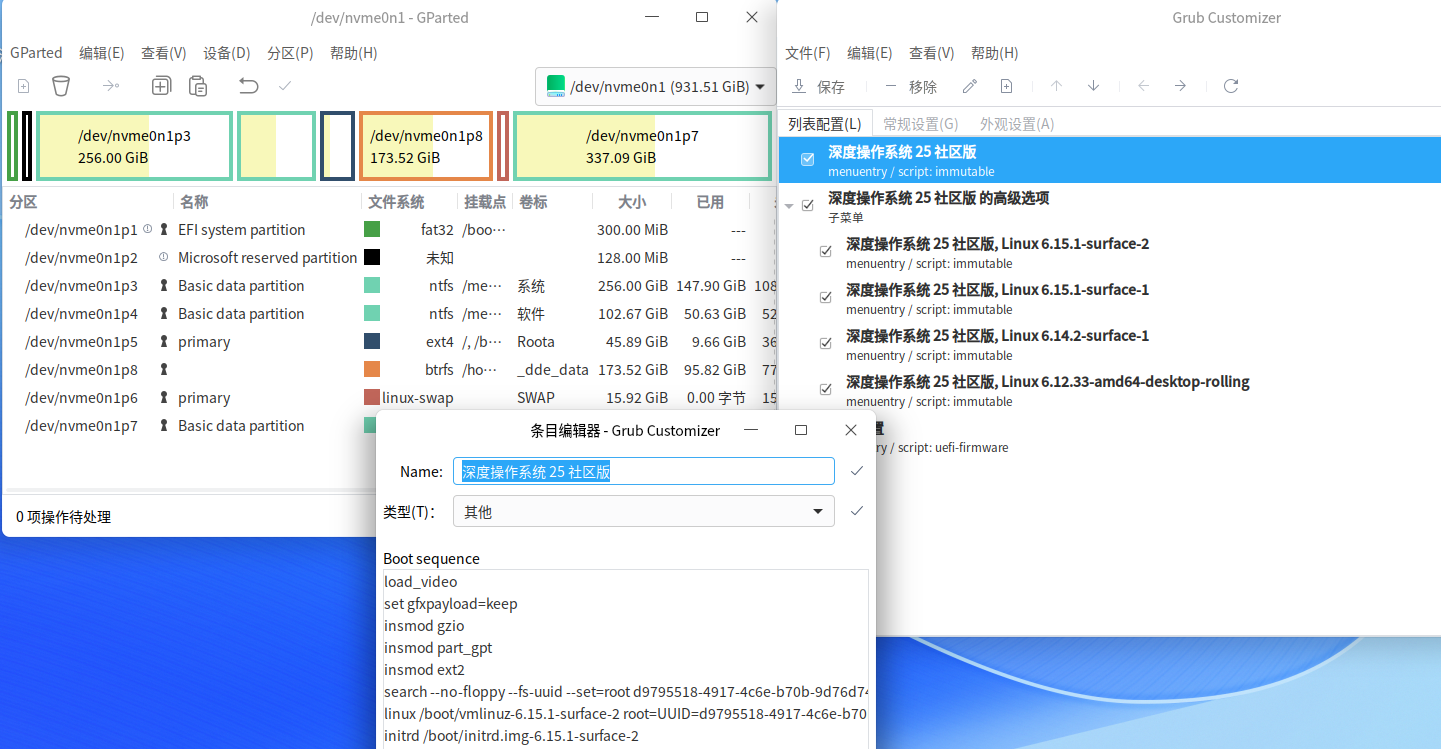Click the Name input field in the entry editor

[x=644, y=471]
